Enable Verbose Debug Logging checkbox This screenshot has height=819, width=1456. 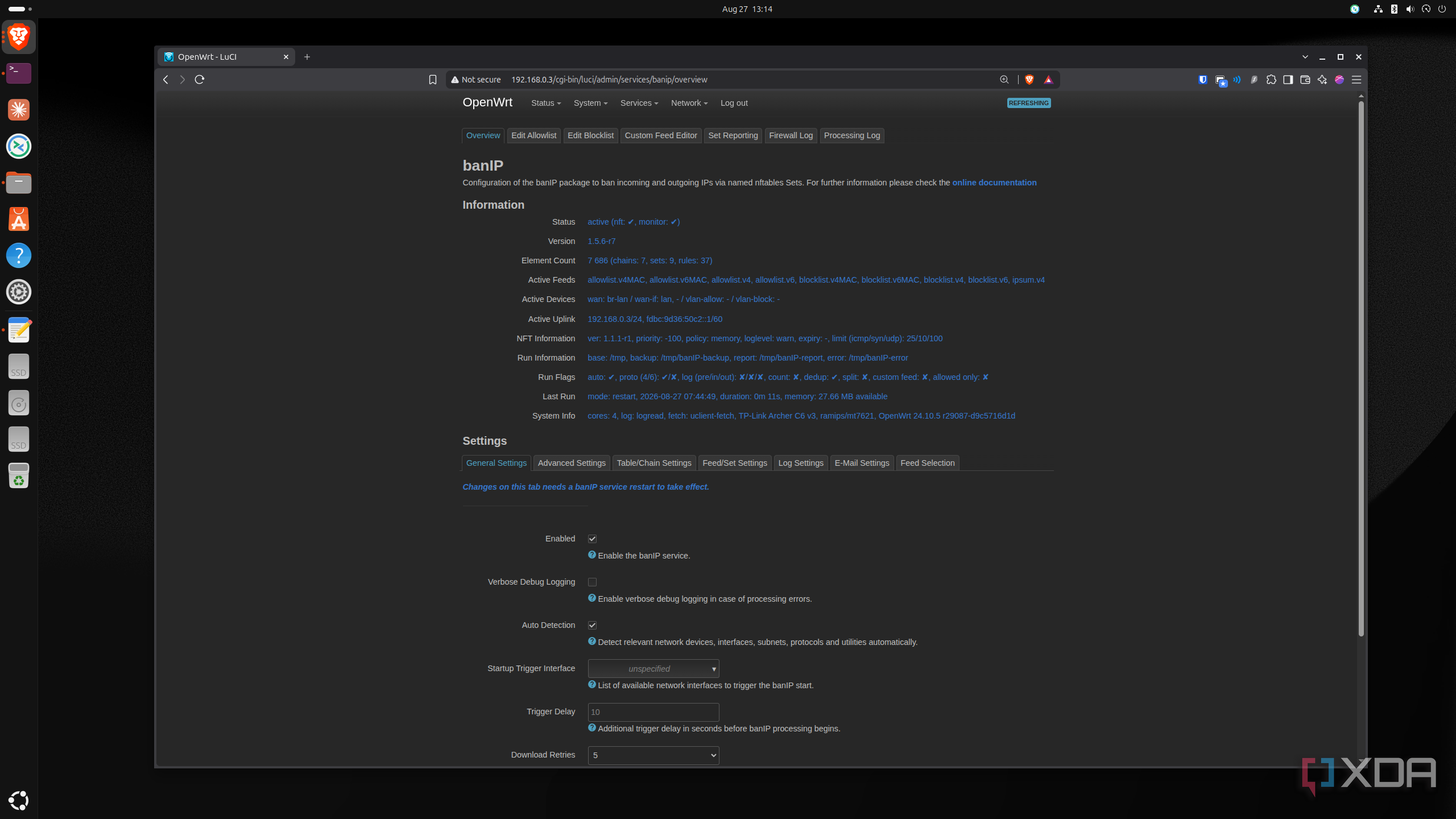[592, 582]
